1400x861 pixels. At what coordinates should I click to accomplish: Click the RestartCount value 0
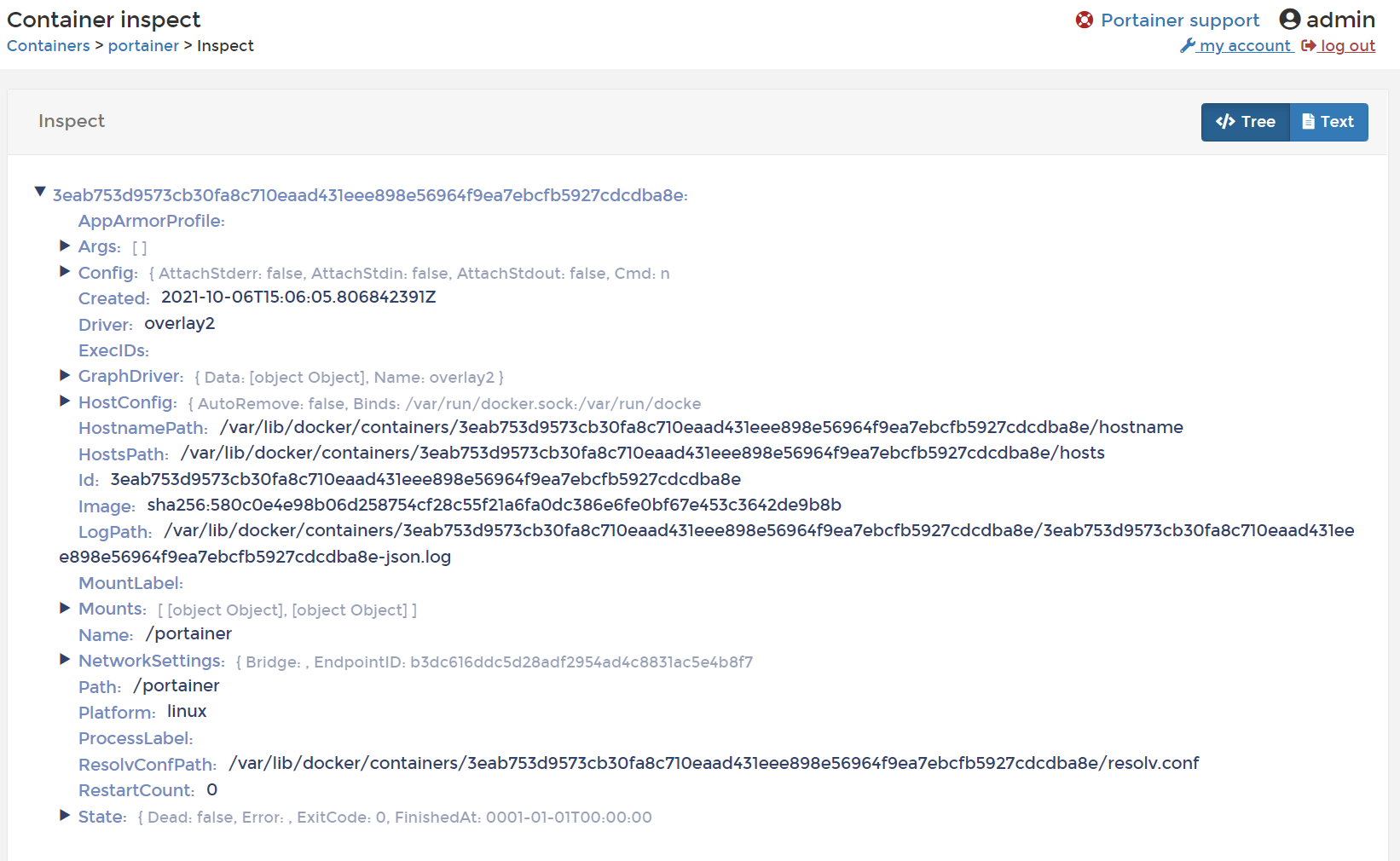(212, 789)
